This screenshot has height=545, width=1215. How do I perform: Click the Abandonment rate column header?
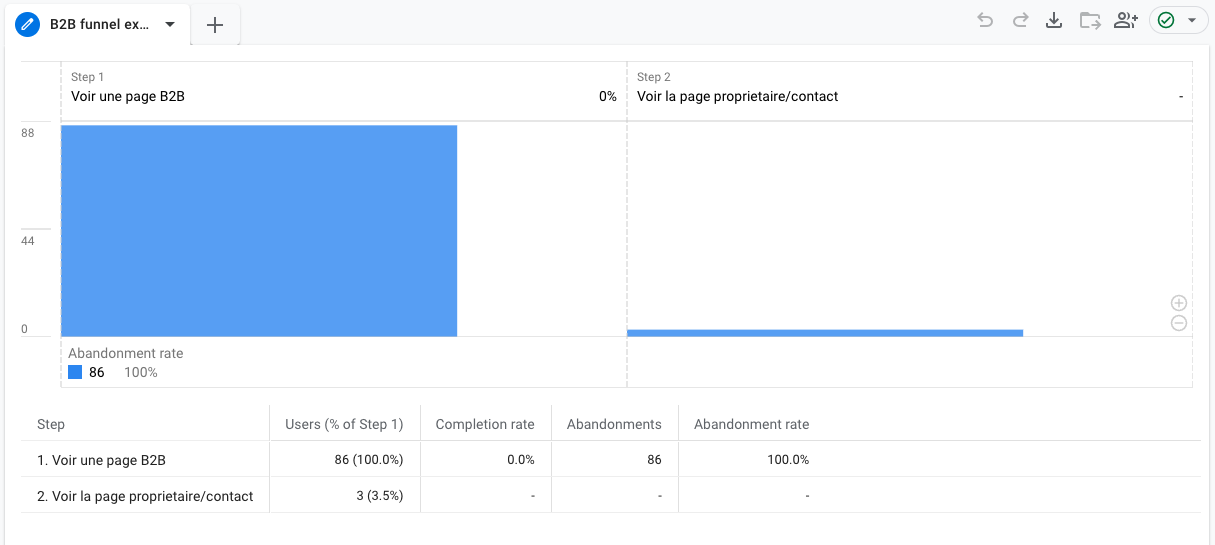[x=751, y=424]
